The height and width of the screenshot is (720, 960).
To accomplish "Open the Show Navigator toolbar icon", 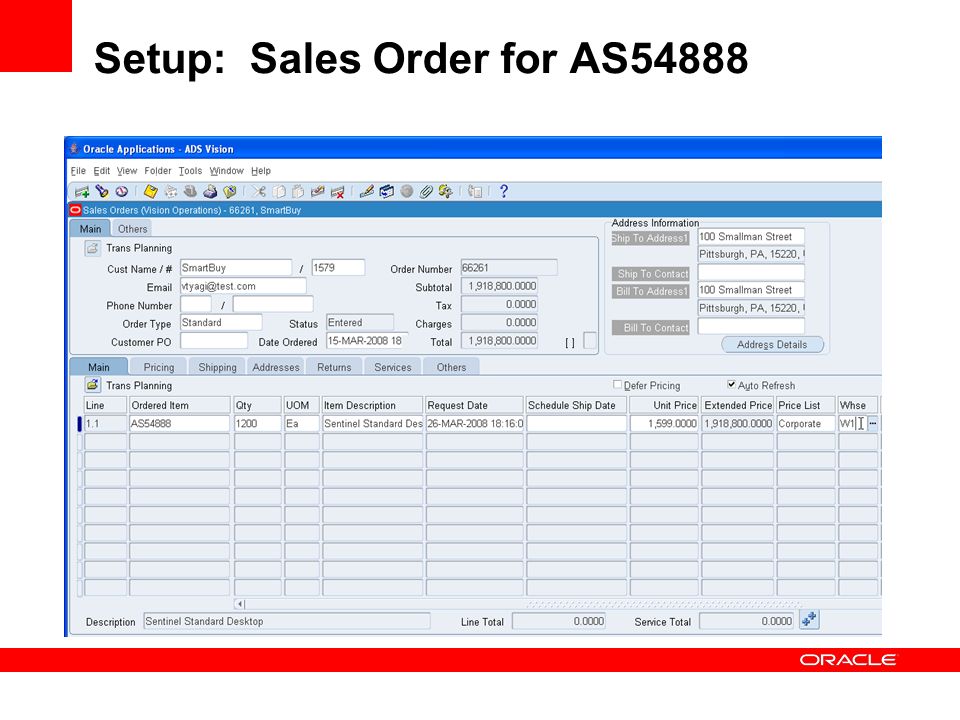I will pyautogui.click(x=121, y=192).
